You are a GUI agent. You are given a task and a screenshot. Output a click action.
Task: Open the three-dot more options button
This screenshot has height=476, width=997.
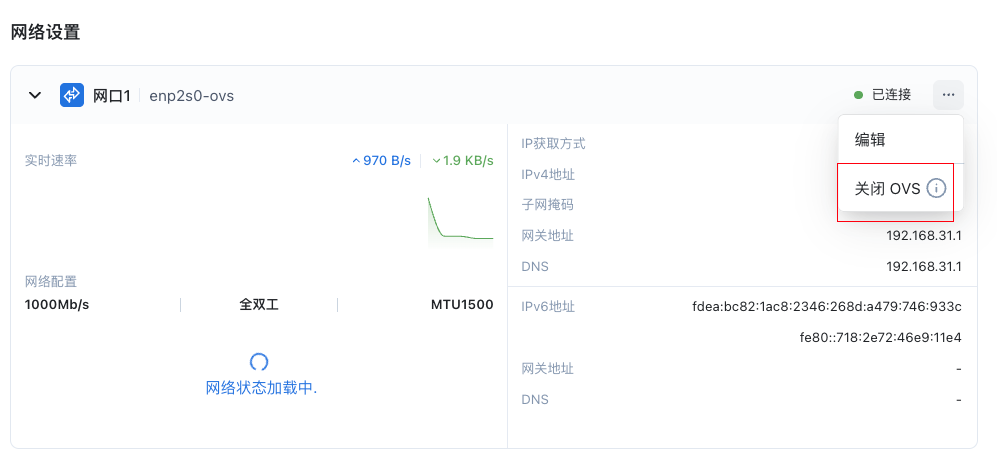(948, 95)
